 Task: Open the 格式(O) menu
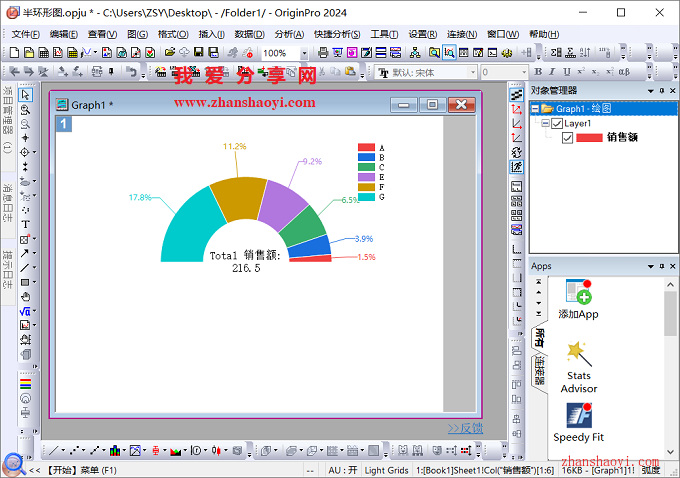173,34
